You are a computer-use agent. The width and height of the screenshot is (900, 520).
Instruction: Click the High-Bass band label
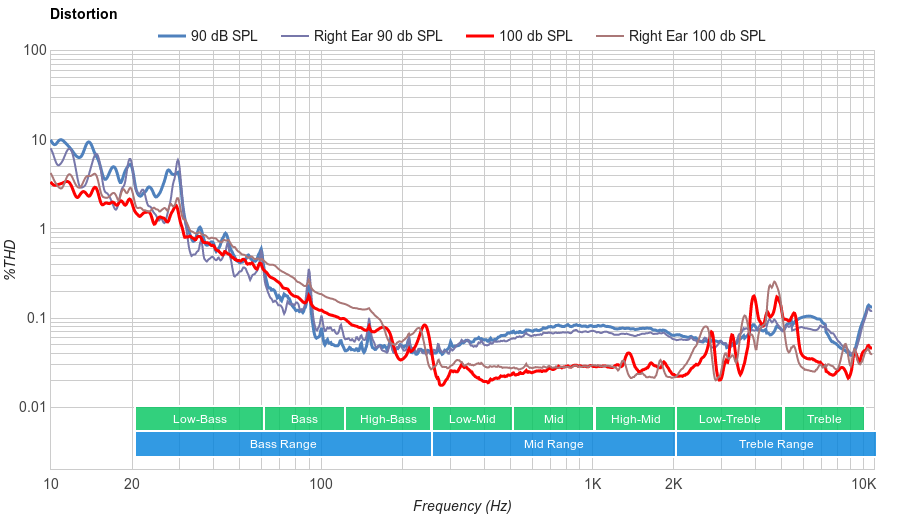pyautogui.click(x=388, y=419)
